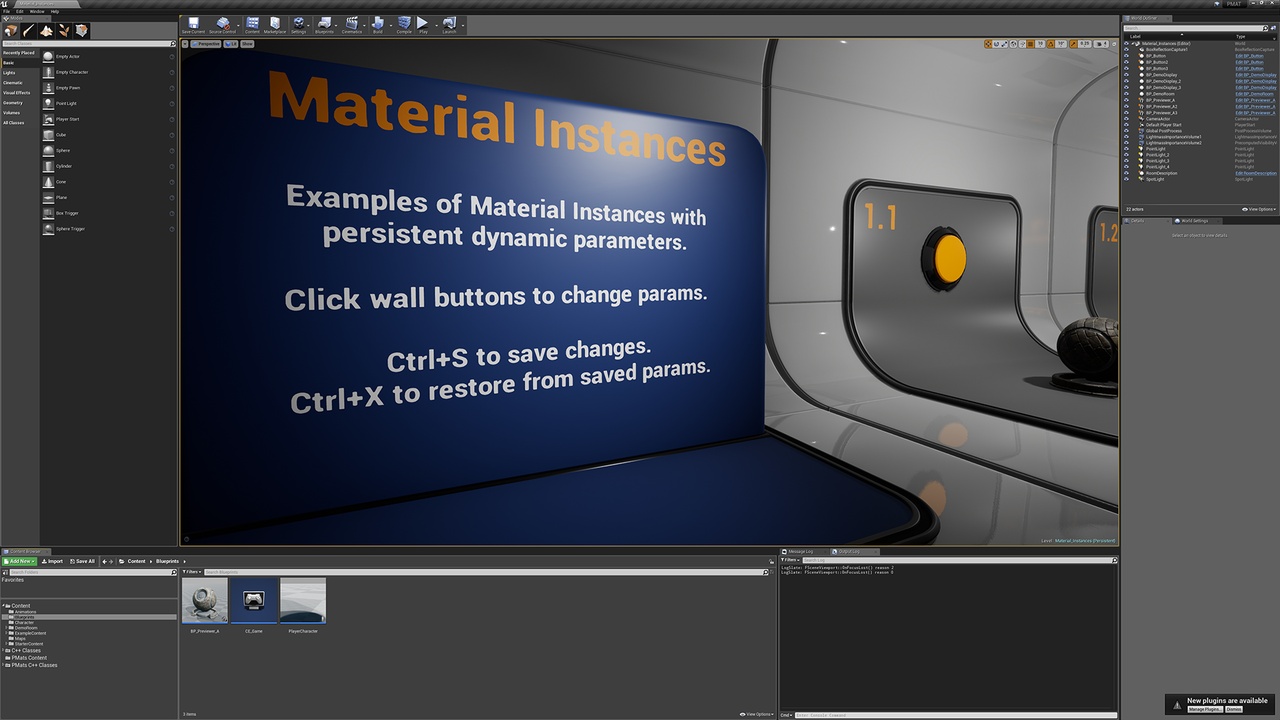The width and height of the screenshot is (1280, 720).
Task: Select the Landscape mode icon
Action: [46, 31]
